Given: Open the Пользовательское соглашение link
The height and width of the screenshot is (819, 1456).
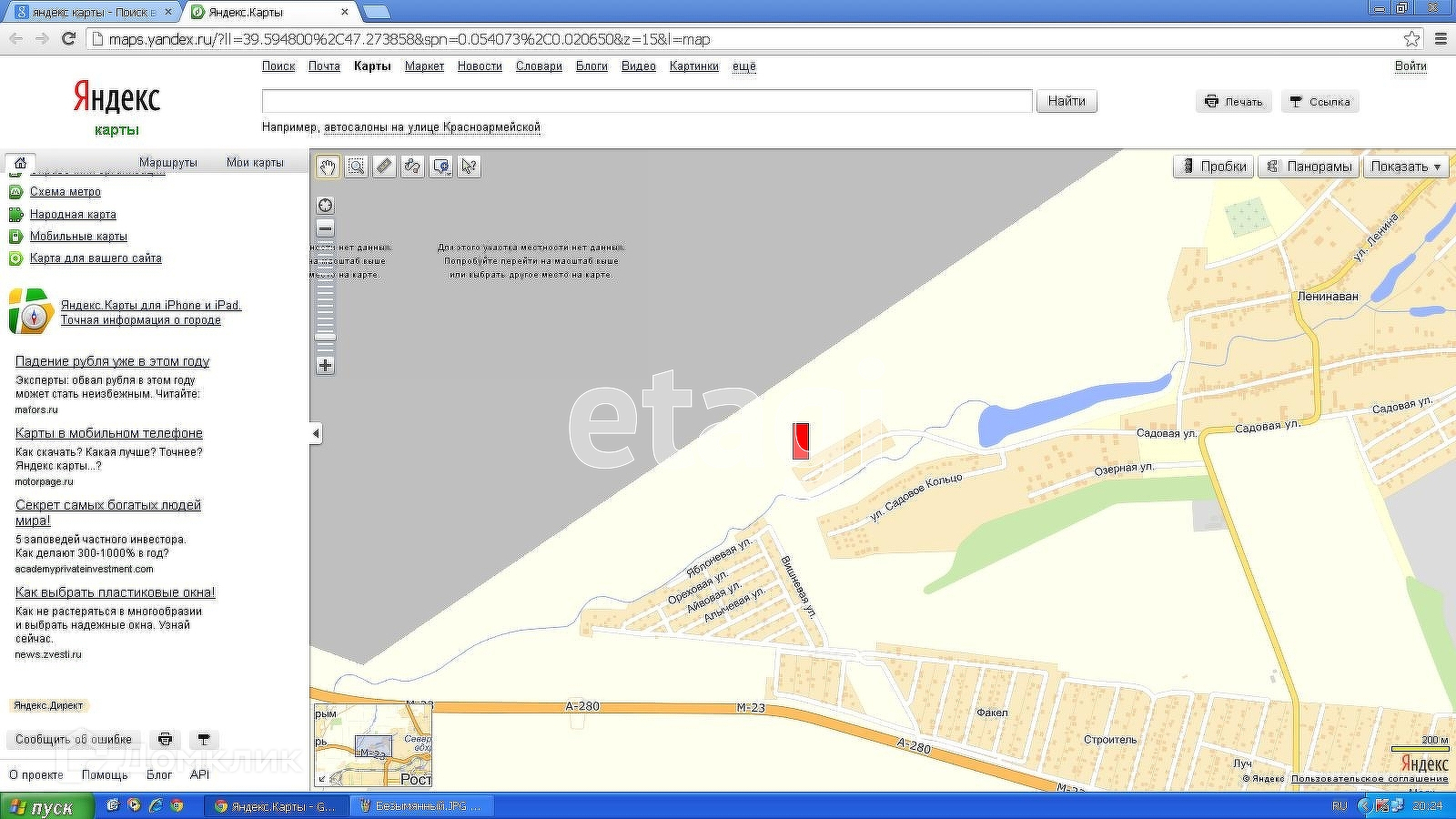Looking at the screenshot, I should (1370, 779).
